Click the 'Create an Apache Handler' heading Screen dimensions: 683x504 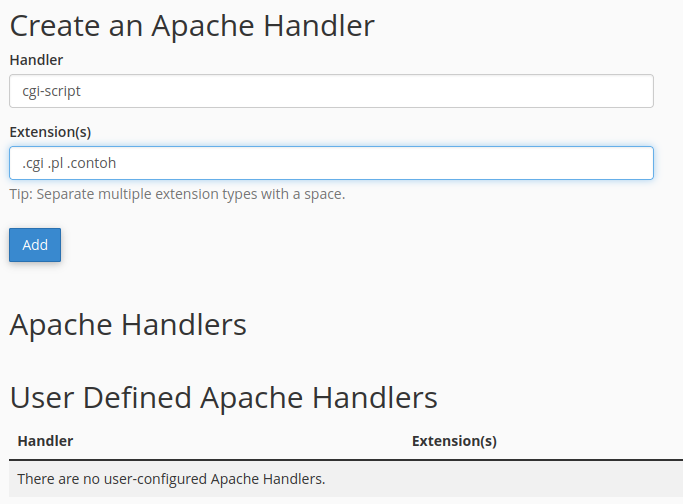(192, 26)
